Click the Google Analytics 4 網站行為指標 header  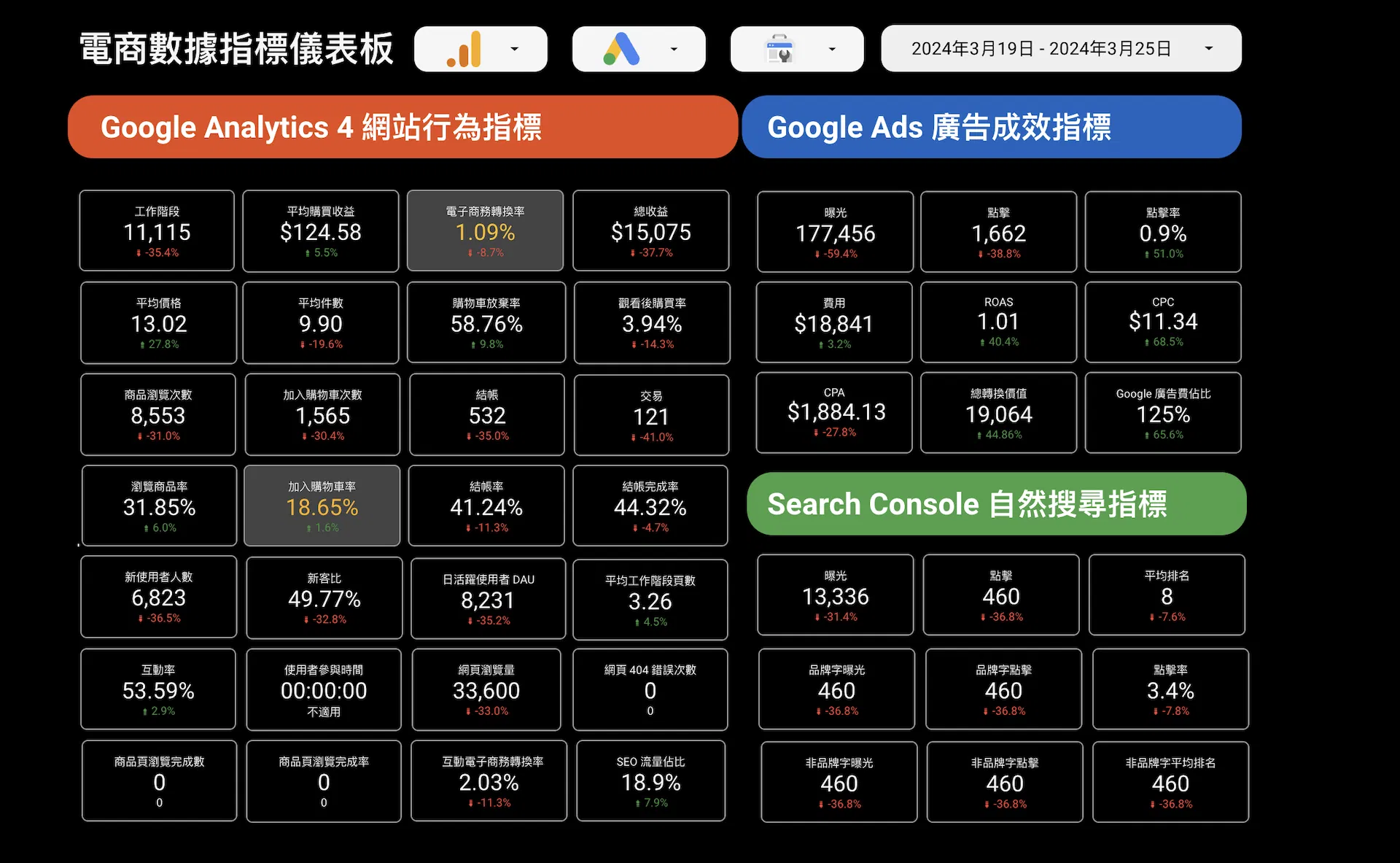tap(402, 127)
